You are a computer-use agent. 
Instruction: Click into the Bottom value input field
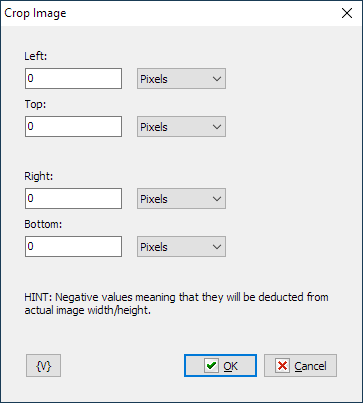73,247
